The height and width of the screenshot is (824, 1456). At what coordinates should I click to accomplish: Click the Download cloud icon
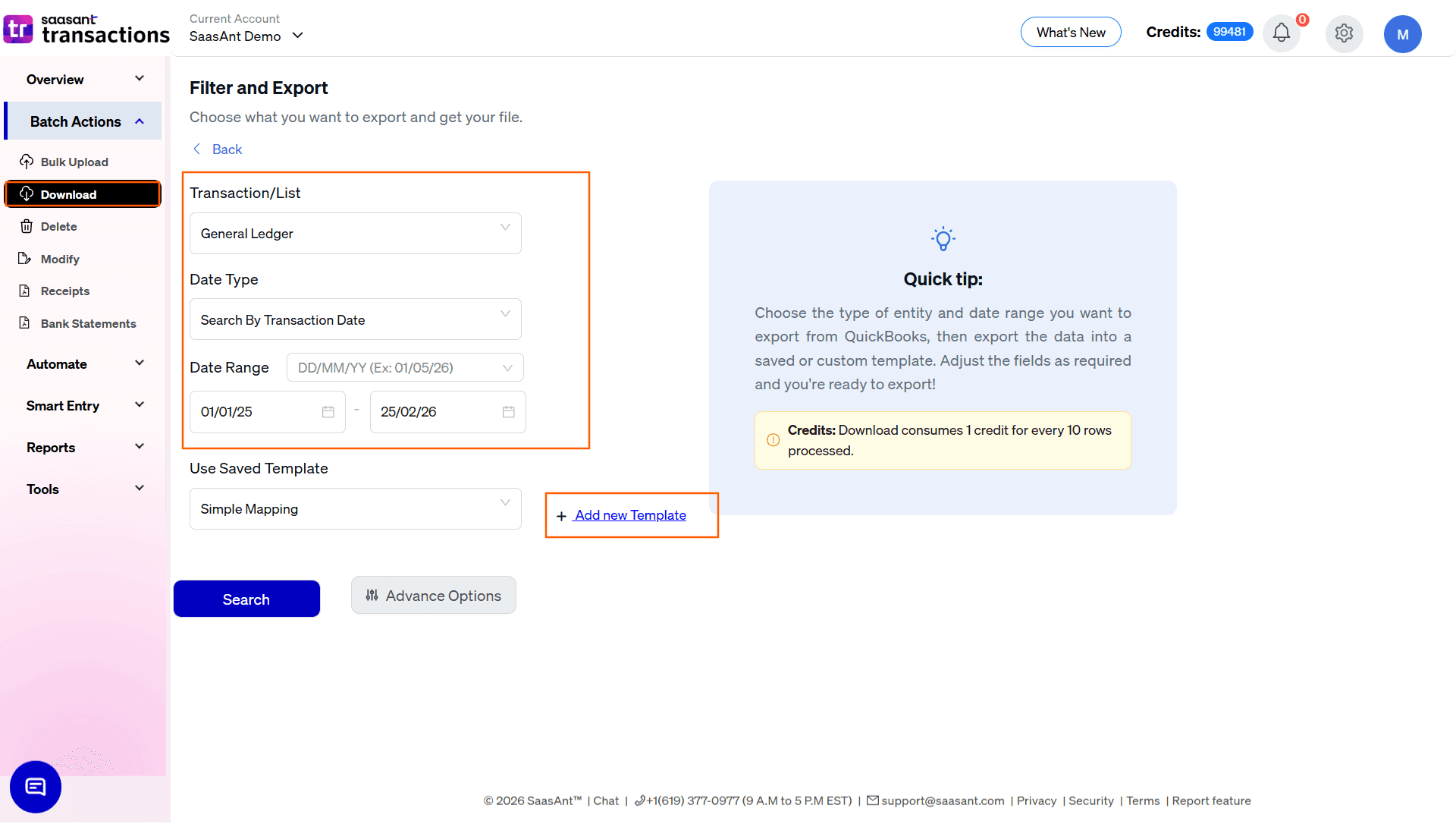click(27, 193)
